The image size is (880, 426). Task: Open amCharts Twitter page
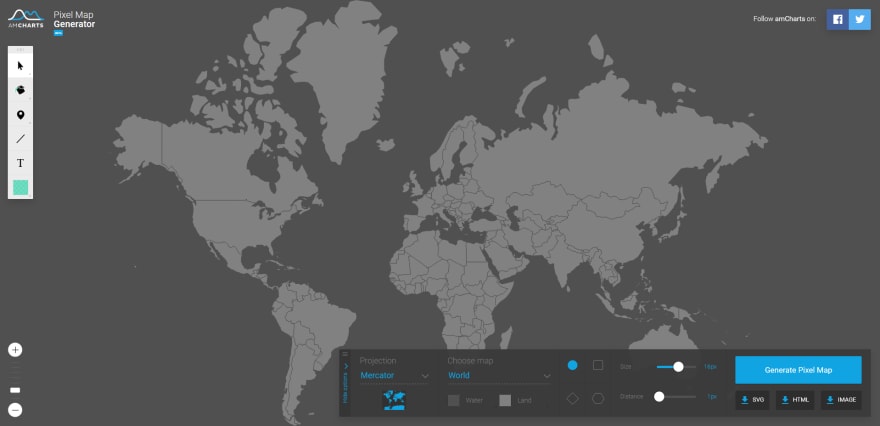click(860, 19)
